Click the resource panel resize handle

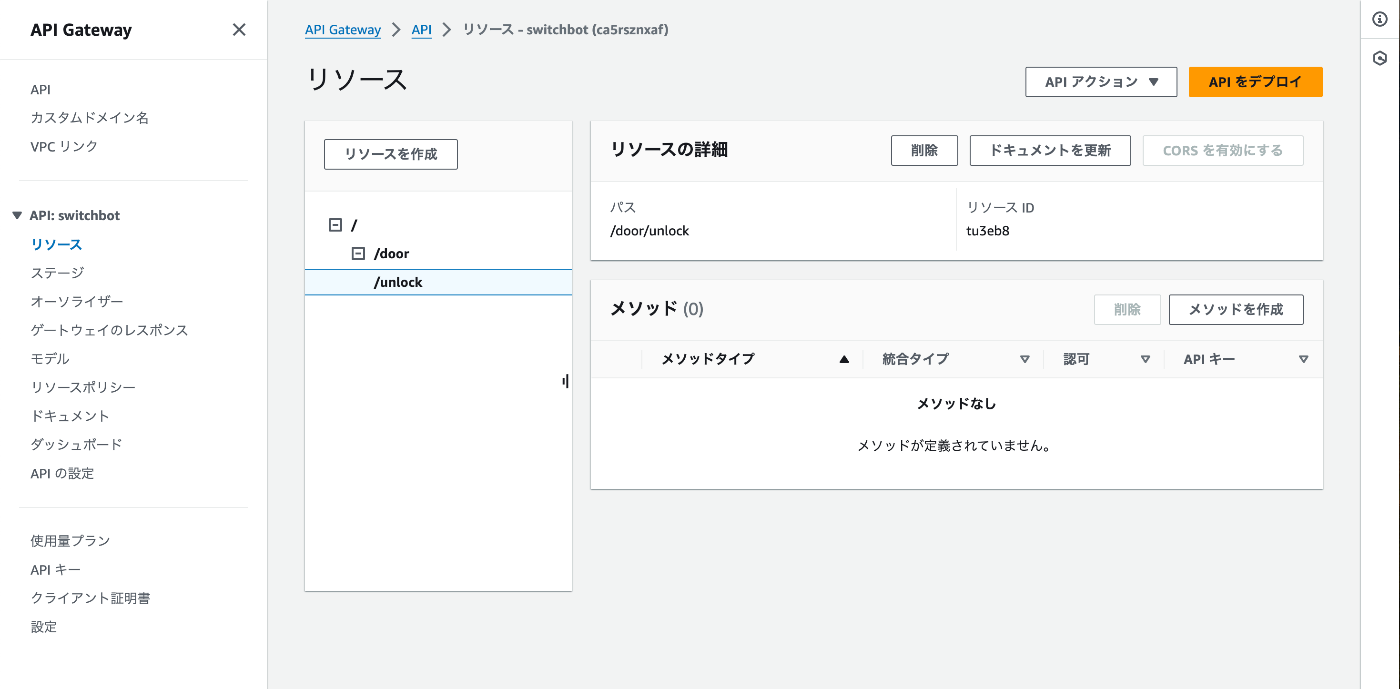click(x=565, y=381)
